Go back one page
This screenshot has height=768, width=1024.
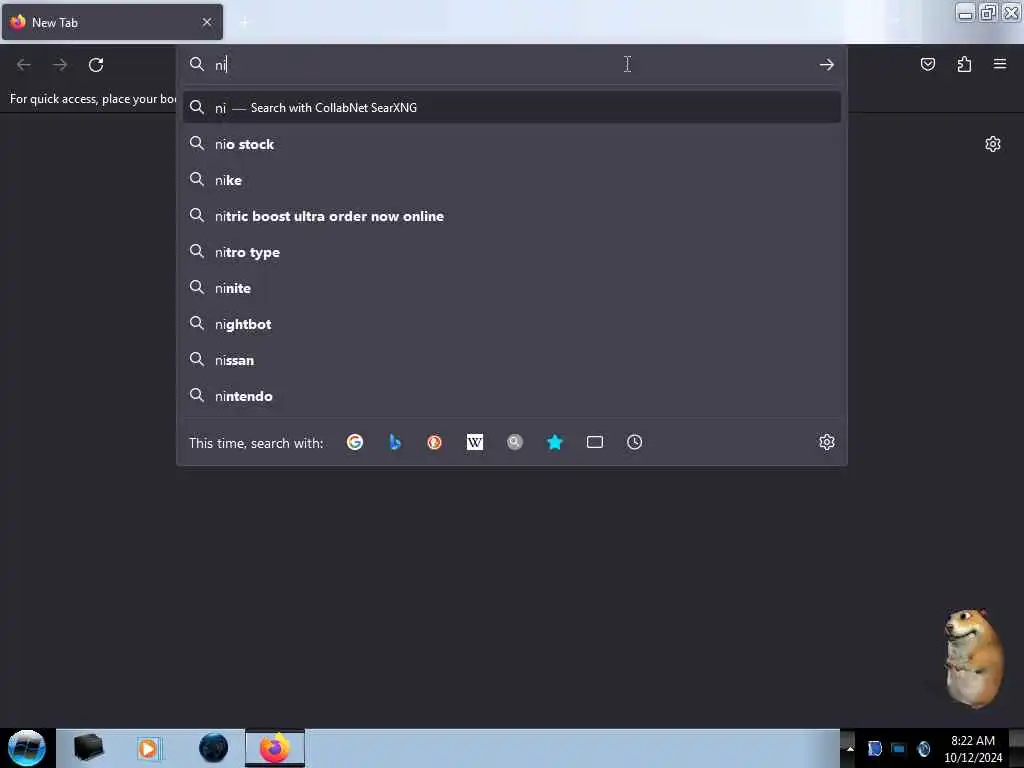pyautogui.click(x=24, y=65)
